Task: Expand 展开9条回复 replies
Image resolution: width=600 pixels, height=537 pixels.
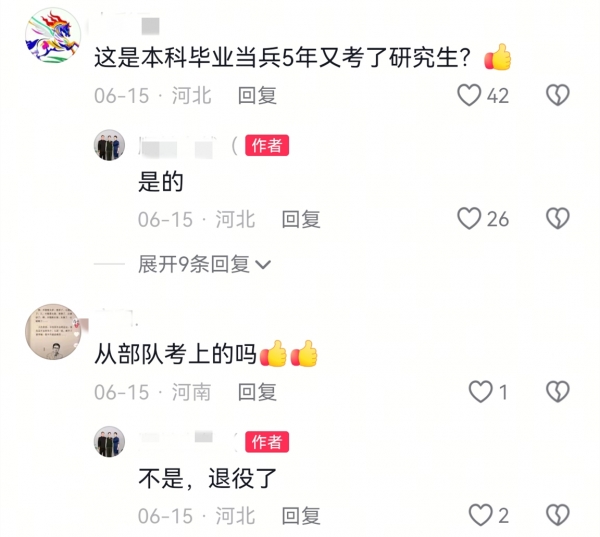Action: tap(204, 264)
